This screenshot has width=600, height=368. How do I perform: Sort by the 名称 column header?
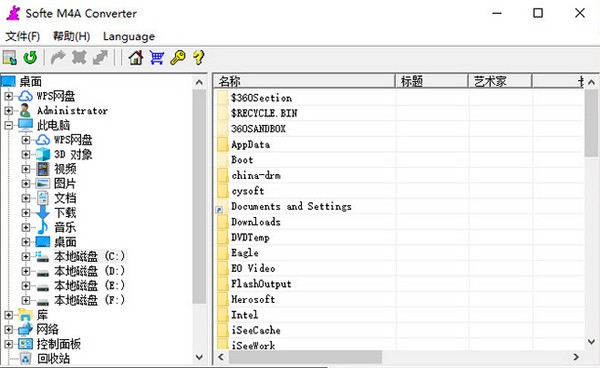(305, 81)
